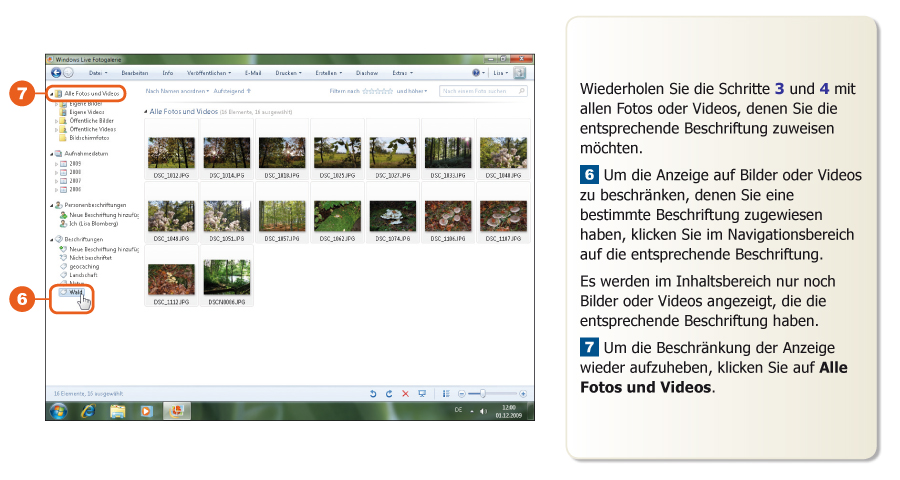Rotate photo clockwise with bottom toolbar icon

pyautogui.click(x=389, y=394)
